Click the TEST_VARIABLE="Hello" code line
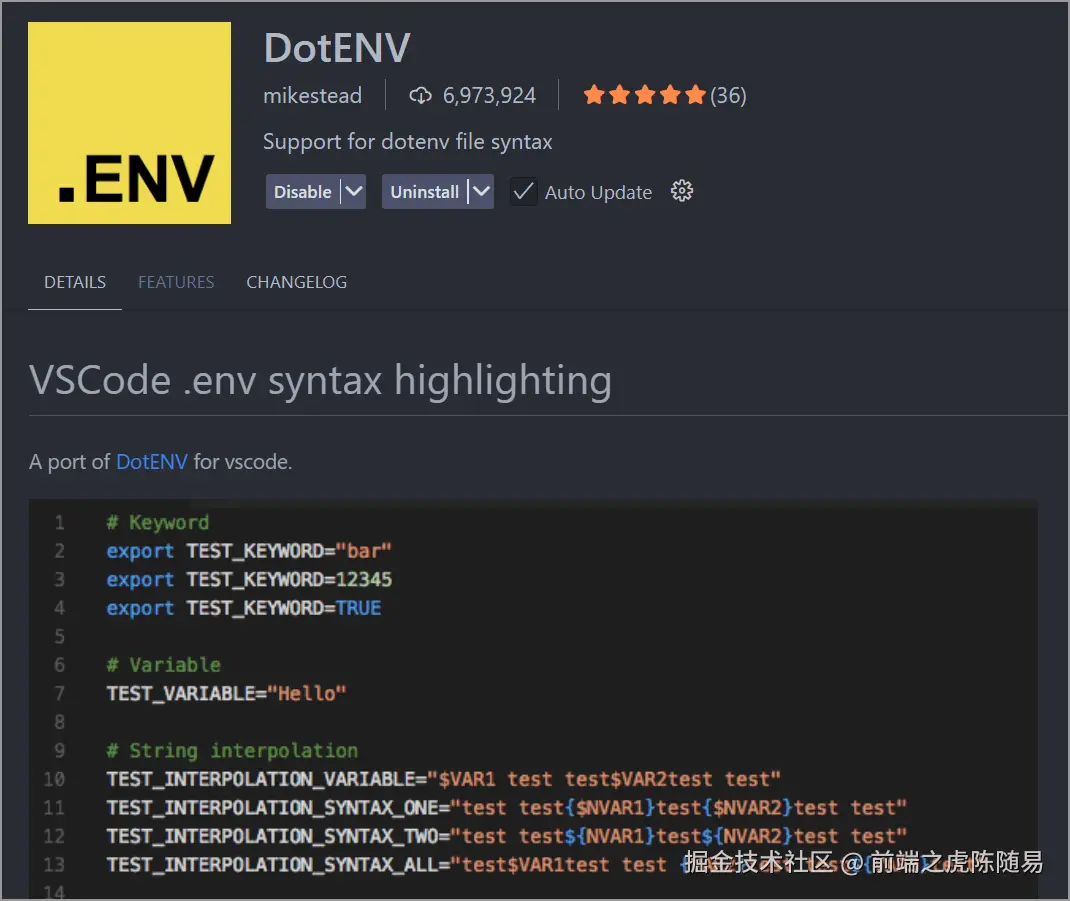The height and width of the screenshot is (901, 1070). pos(227,693)
